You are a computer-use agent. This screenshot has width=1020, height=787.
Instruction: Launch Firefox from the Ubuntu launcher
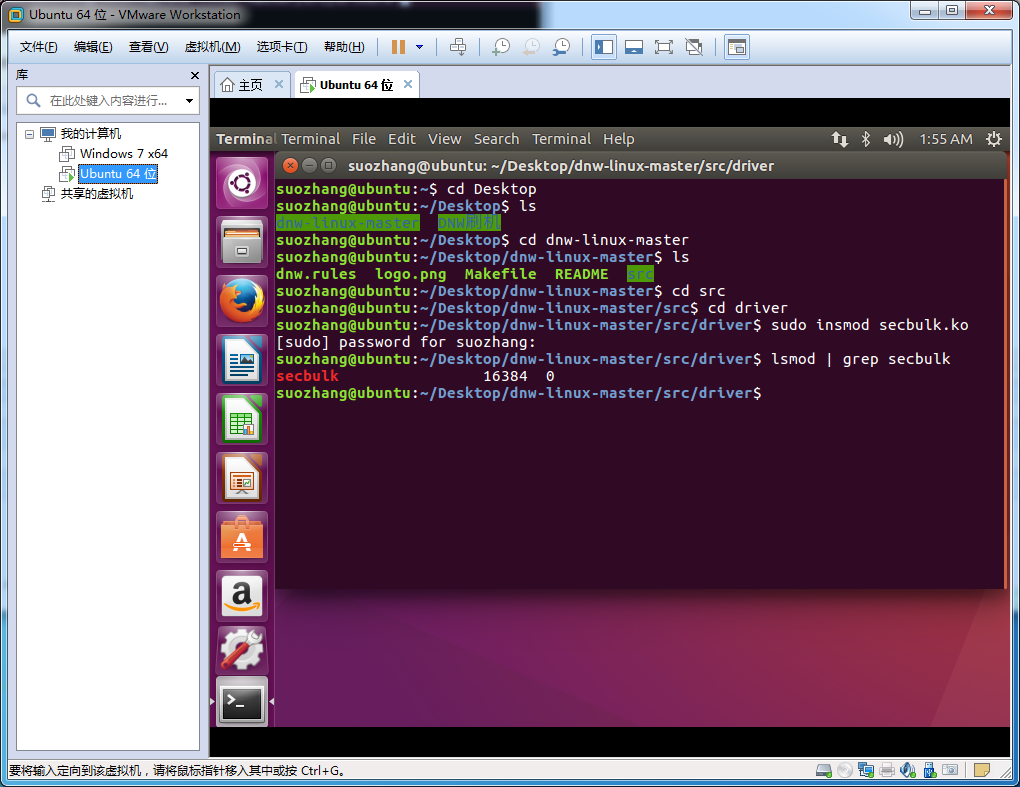[x=242, y=301]
